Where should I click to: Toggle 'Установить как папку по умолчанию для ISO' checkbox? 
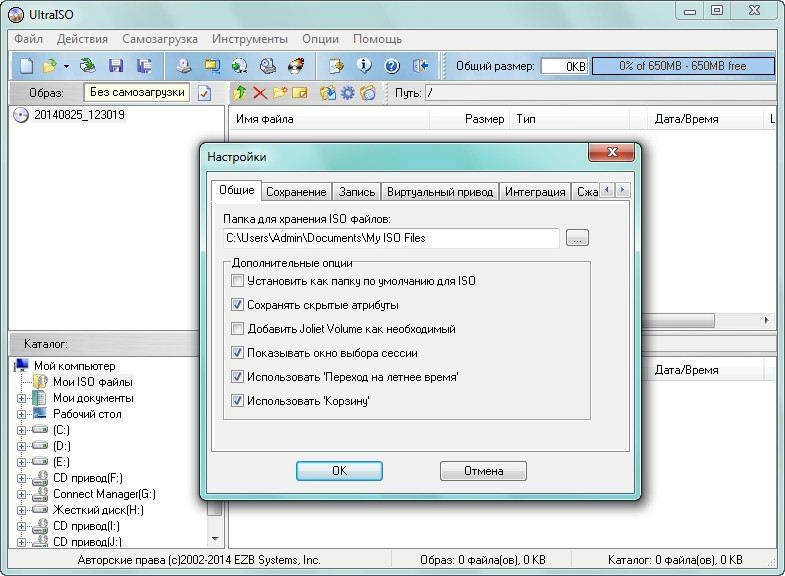click(237, 281)
